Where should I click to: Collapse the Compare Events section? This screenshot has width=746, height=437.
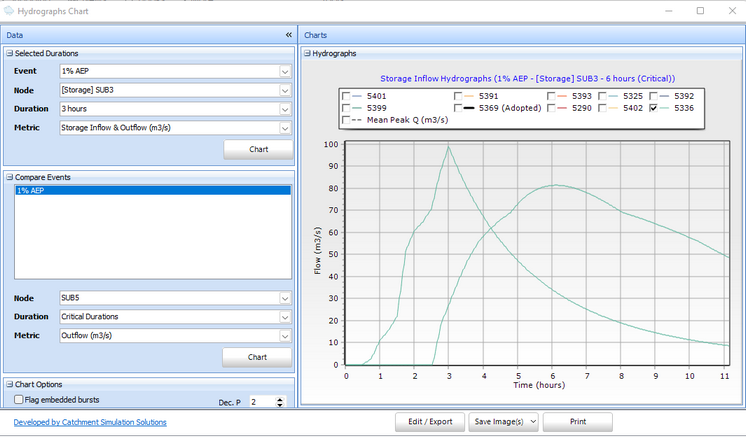[10, 177]
